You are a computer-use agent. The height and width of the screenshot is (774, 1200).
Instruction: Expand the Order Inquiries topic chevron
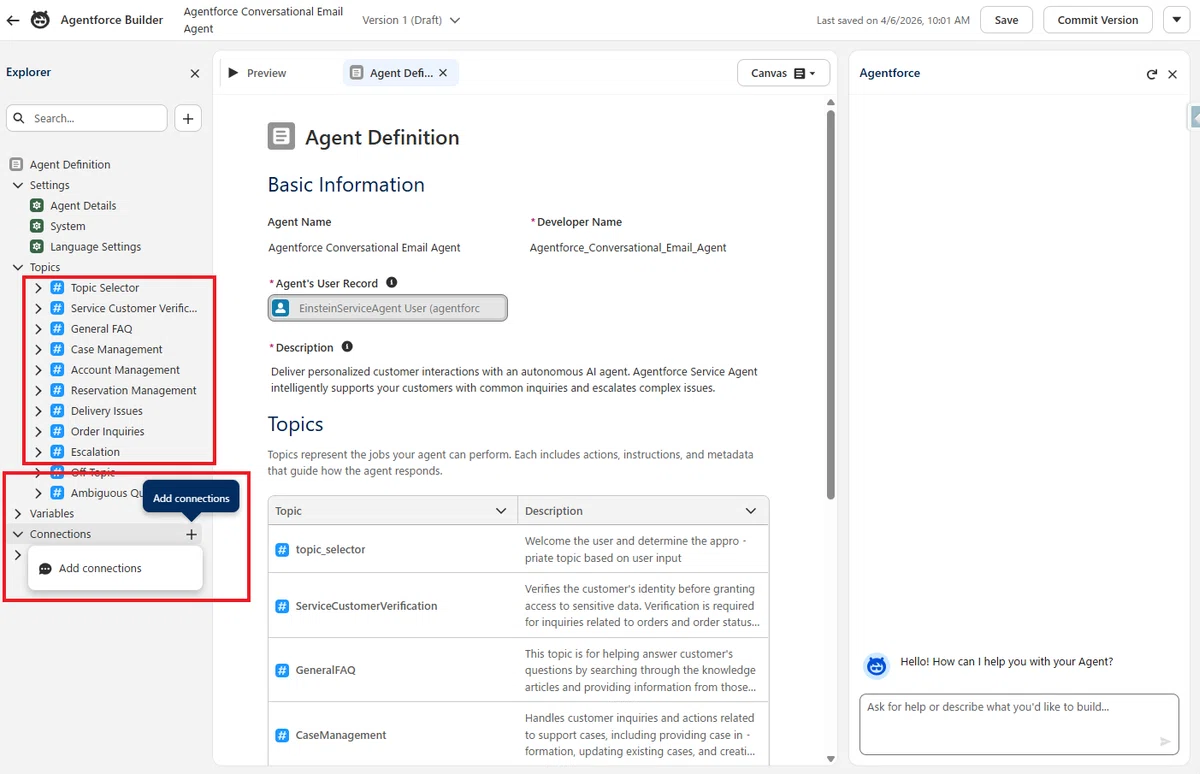(x=38, y=431)
